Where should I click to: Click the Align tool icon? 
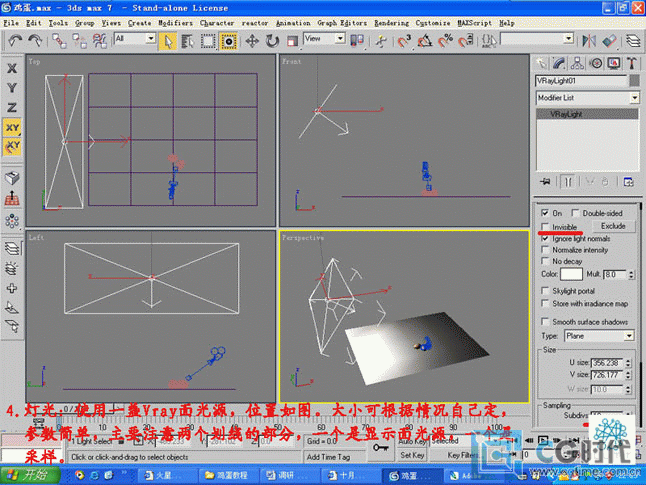tap(609, 41)
